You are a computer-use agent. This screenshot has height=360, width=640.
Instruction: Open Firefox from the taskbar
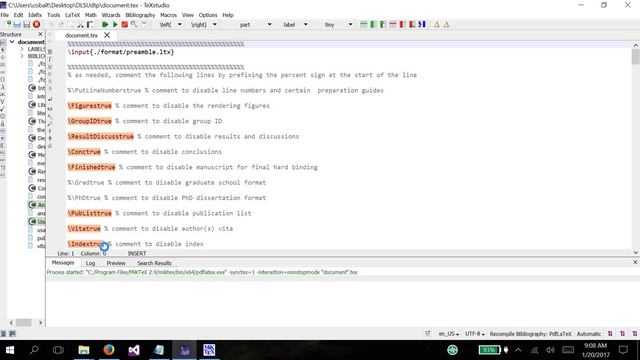(109, 350)
